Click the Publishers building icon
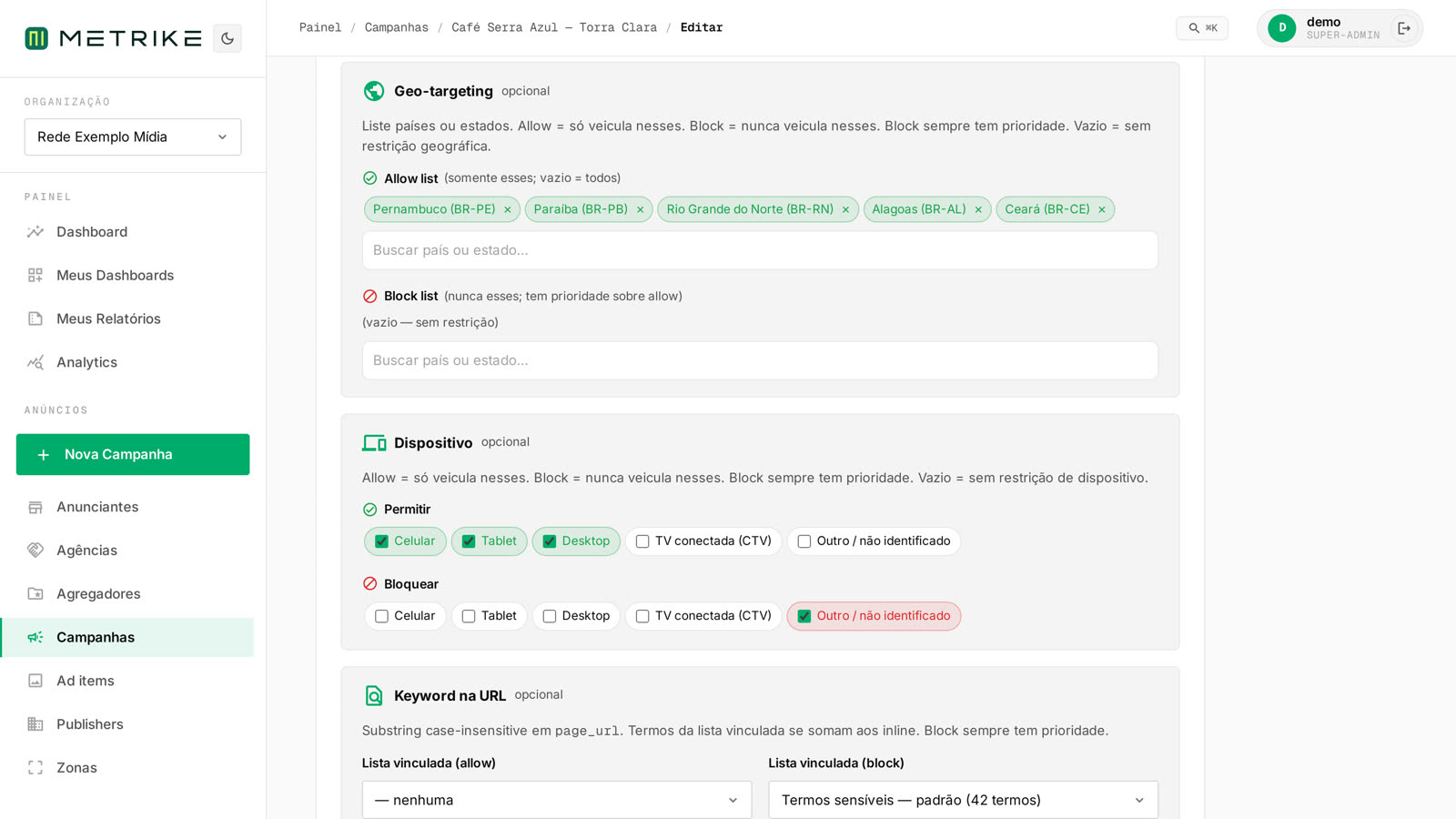1456x819 pixels. 35,724
